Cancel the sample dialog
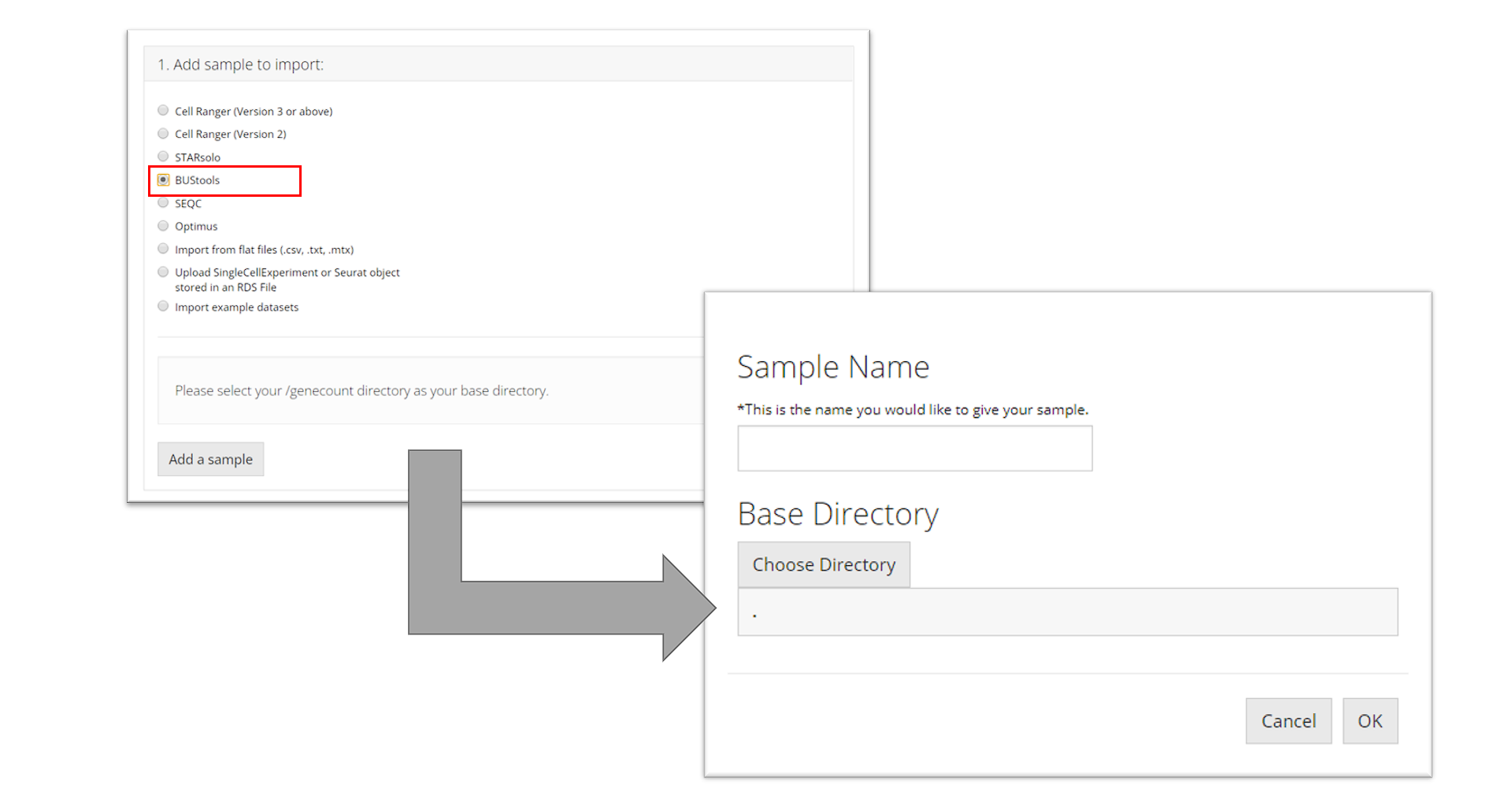Screen dimensions: 1512x806 click(1288, 721)
